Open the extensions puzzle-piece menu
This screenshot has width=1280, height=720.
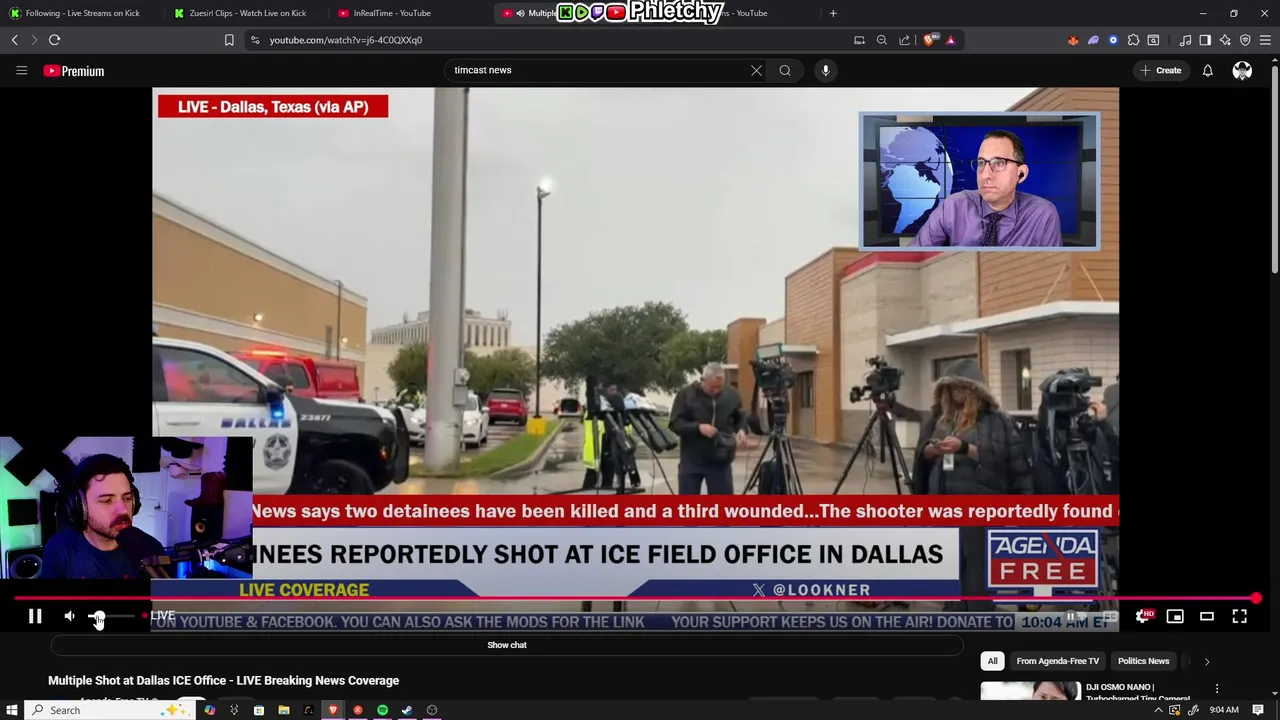1133,40
